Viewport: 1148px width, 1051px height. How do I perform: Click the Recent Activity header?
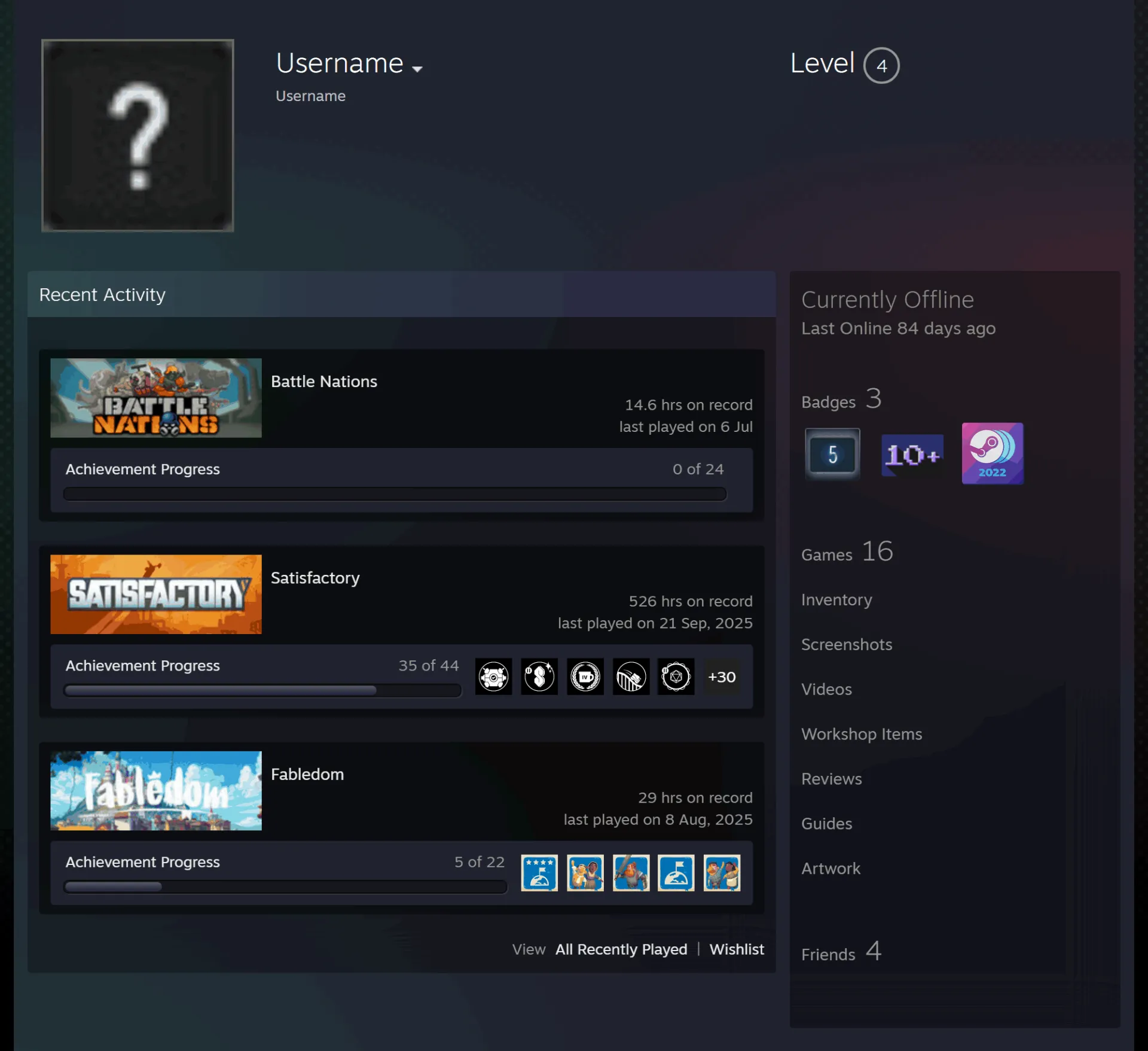coord(401,294)
